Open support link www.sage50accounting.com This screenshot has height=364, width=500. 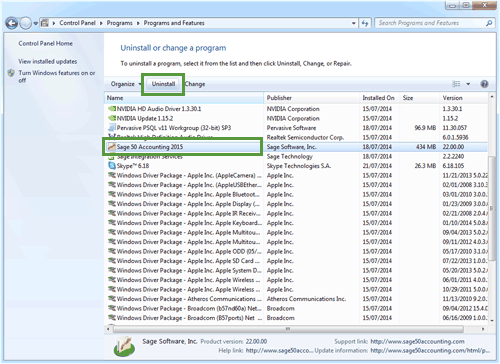417,341
